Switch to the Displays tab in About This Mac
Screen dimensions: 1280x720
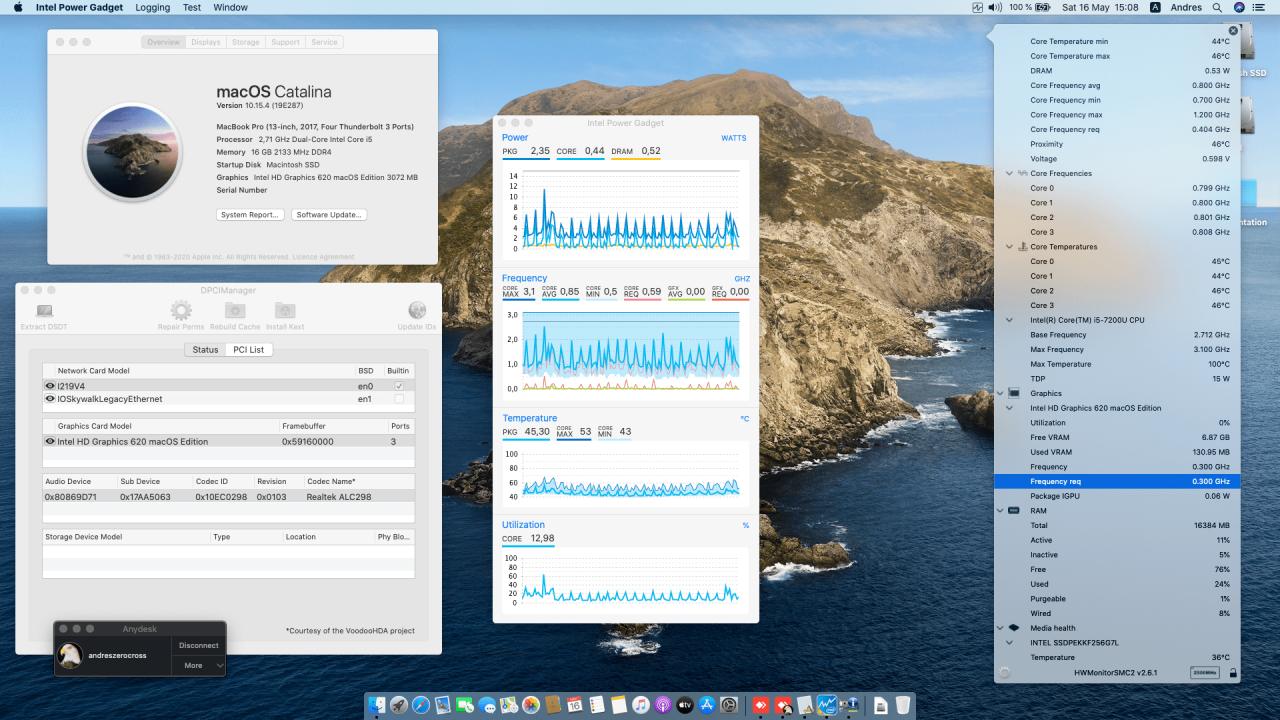[206, 42]
